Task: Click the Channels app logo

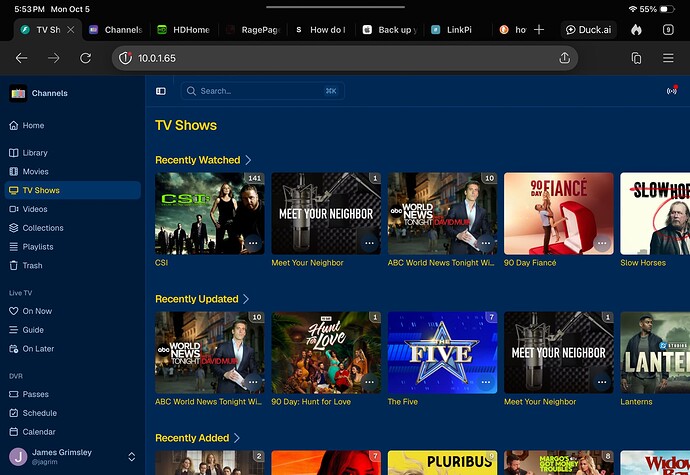Action: (18, 93)
